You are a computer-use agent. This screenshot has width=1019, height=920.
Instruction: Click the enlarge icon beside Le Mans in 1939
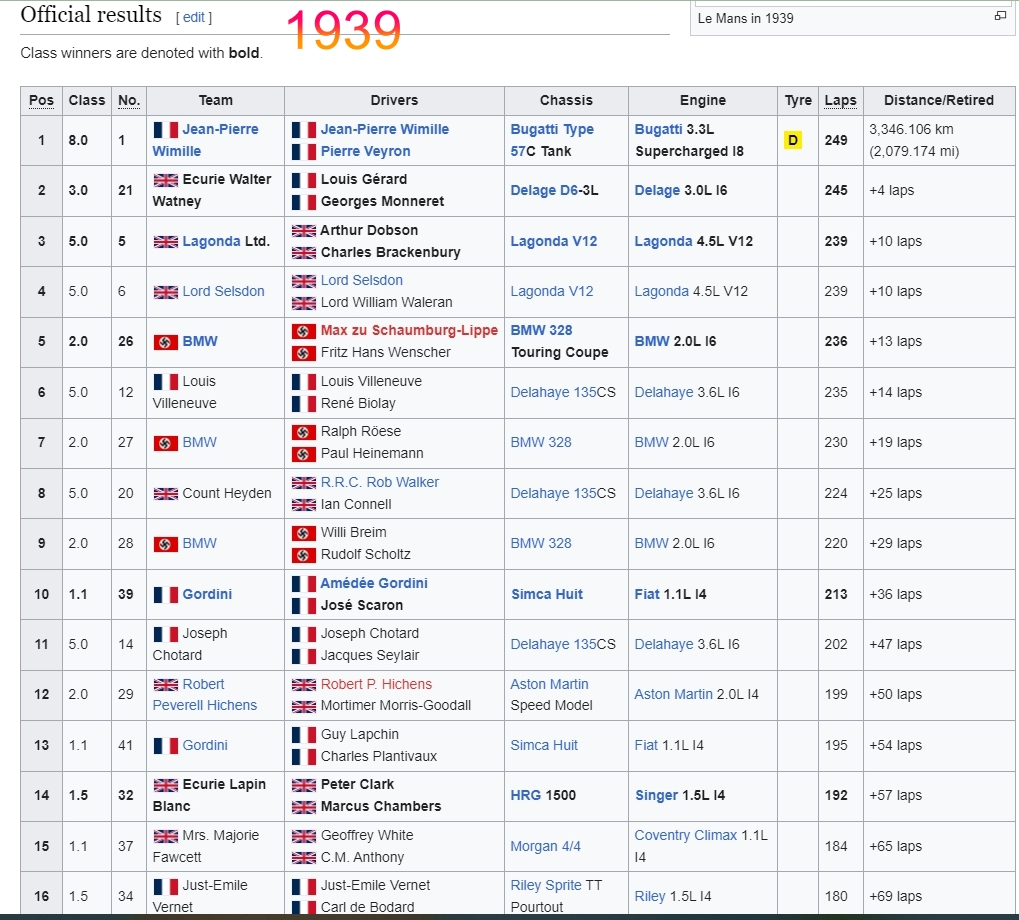click(x=1000, y=16)
